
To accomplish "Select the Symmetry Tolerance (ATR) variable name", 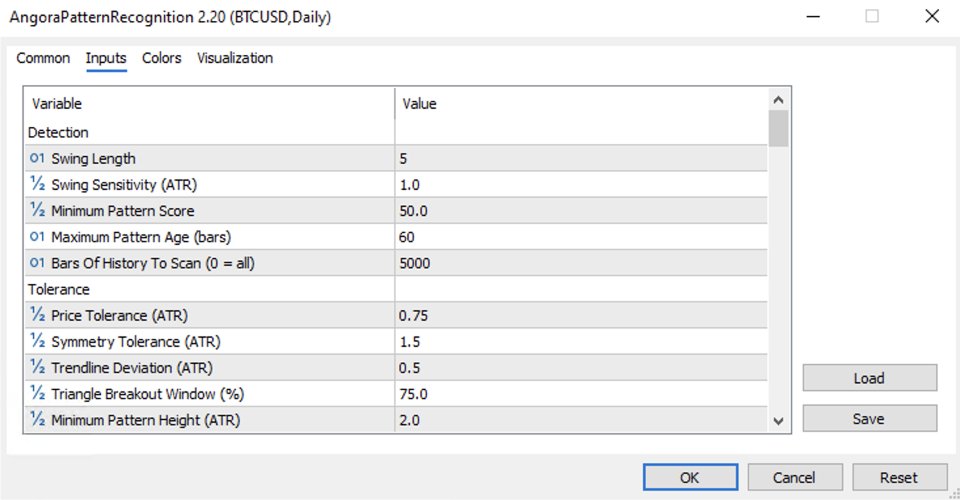I will tap(135, 341).
